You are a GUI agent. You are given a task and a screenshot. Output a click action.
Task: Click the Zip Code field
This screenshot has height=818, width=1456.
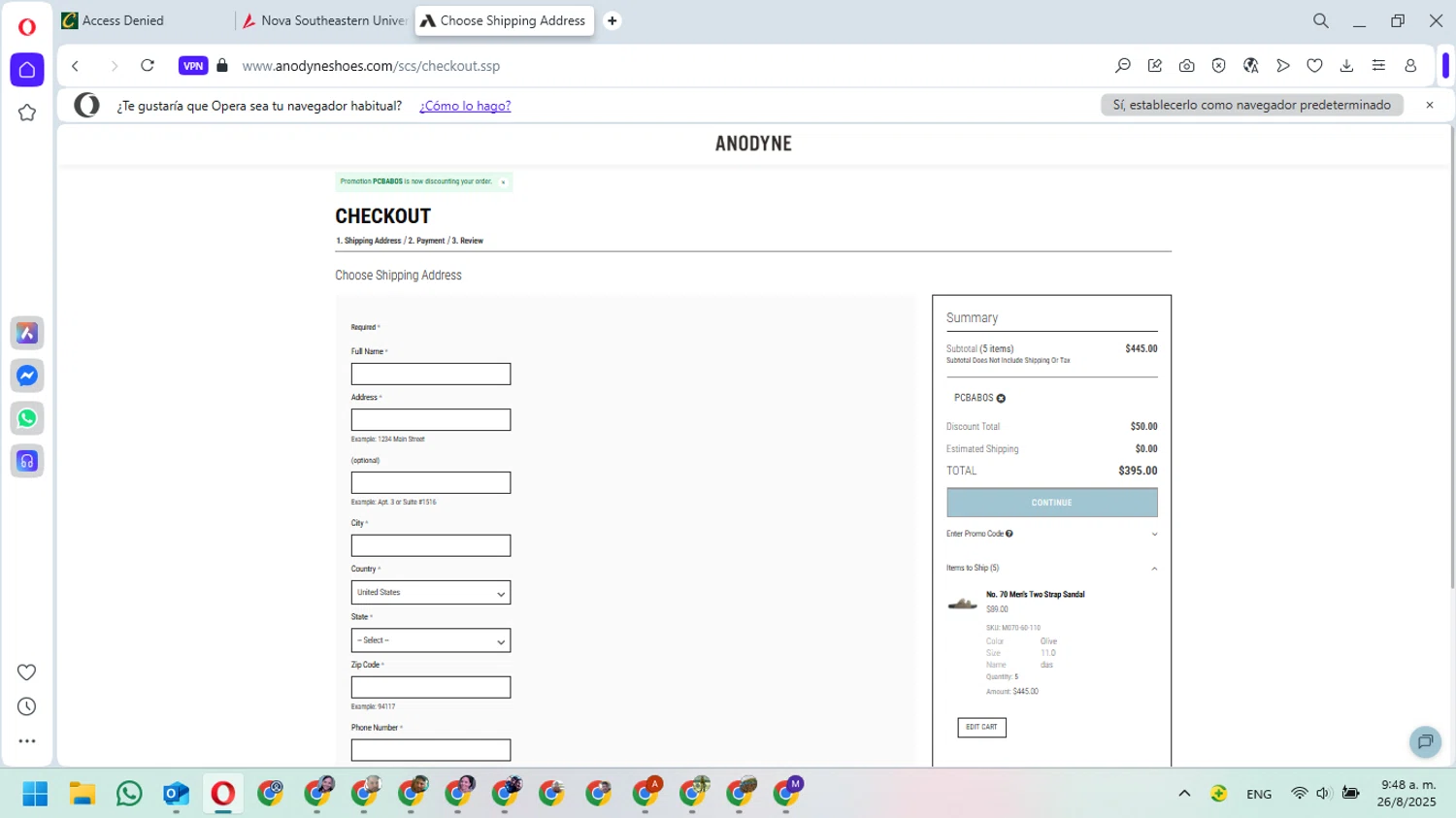(431, 687)
